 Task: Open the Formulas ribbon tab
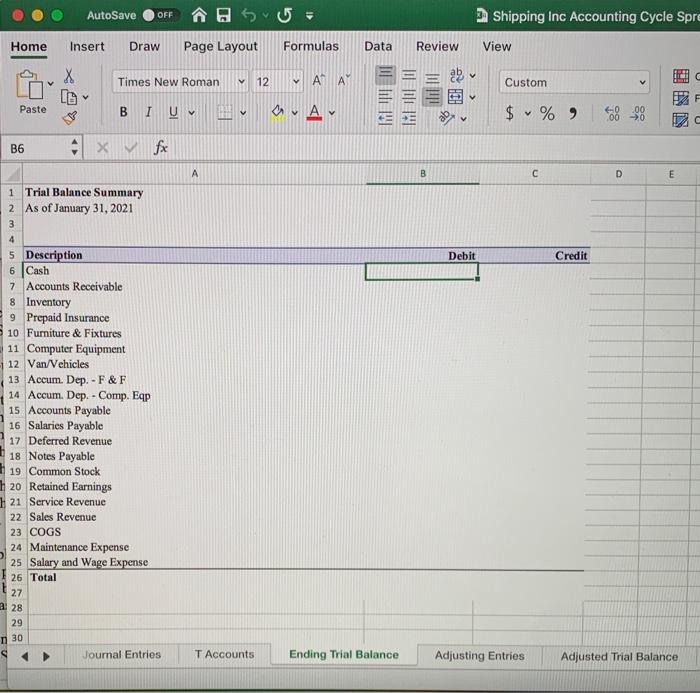[311, 46]
